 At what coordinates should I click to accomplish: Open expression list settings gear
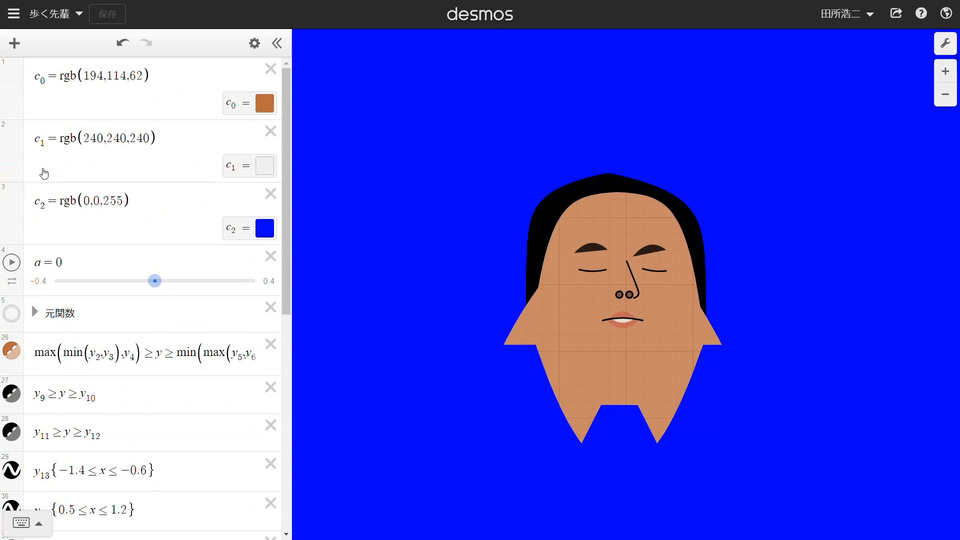tap(254, 43)
